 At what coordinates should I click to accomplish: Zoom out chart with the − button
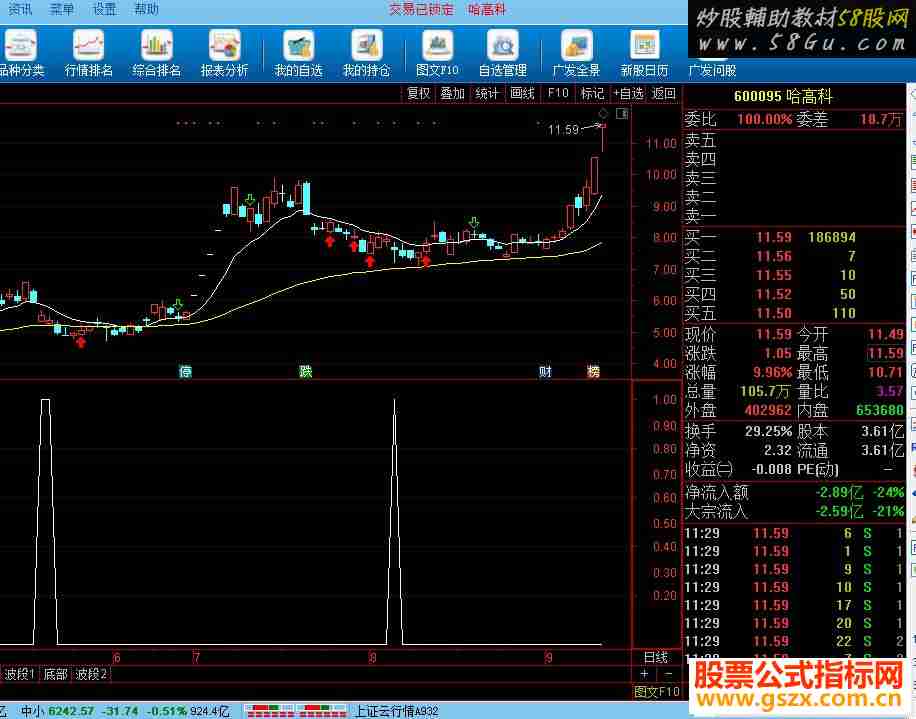[x=669, y=674]
